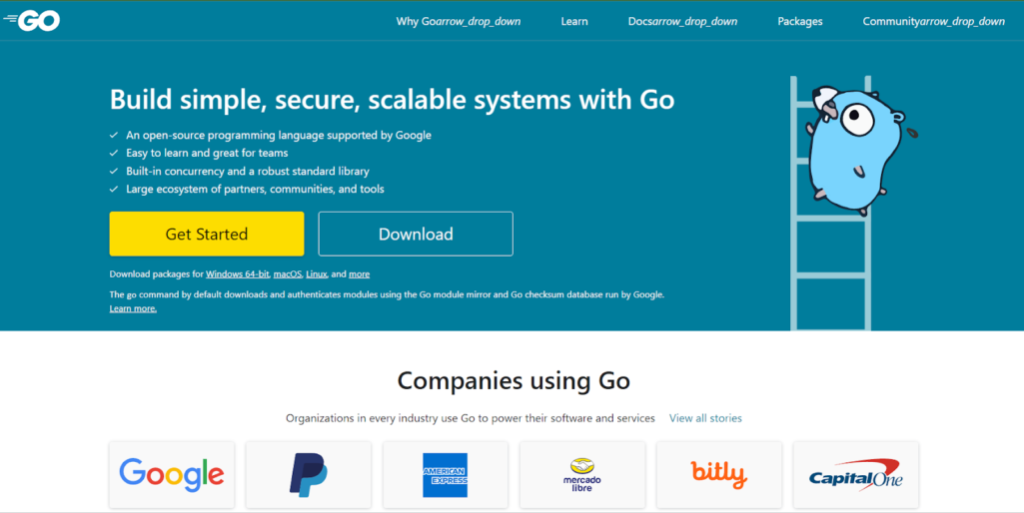Expand the Community dropdown menu
1024x513 pixels.
[x=933, y=22]
